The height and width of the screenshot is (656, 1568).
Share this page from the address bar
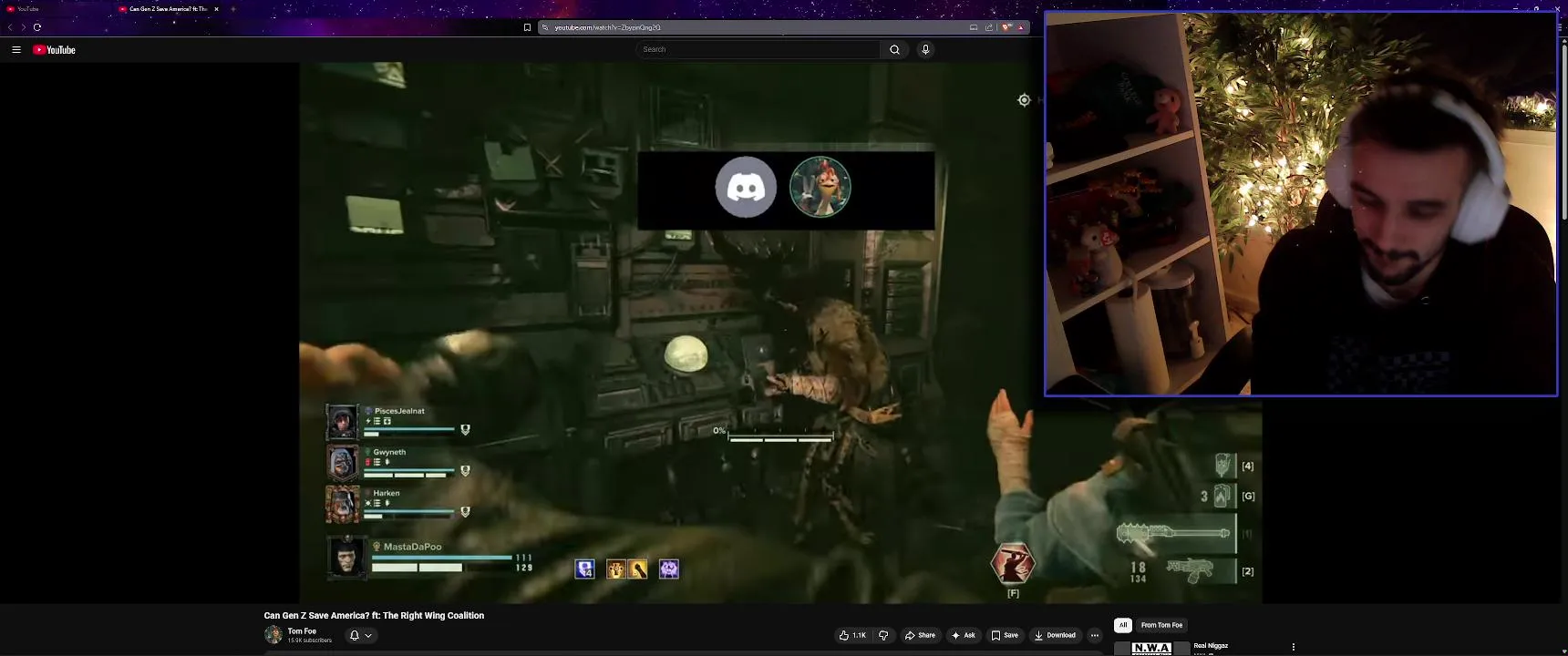tap(989, 27)
